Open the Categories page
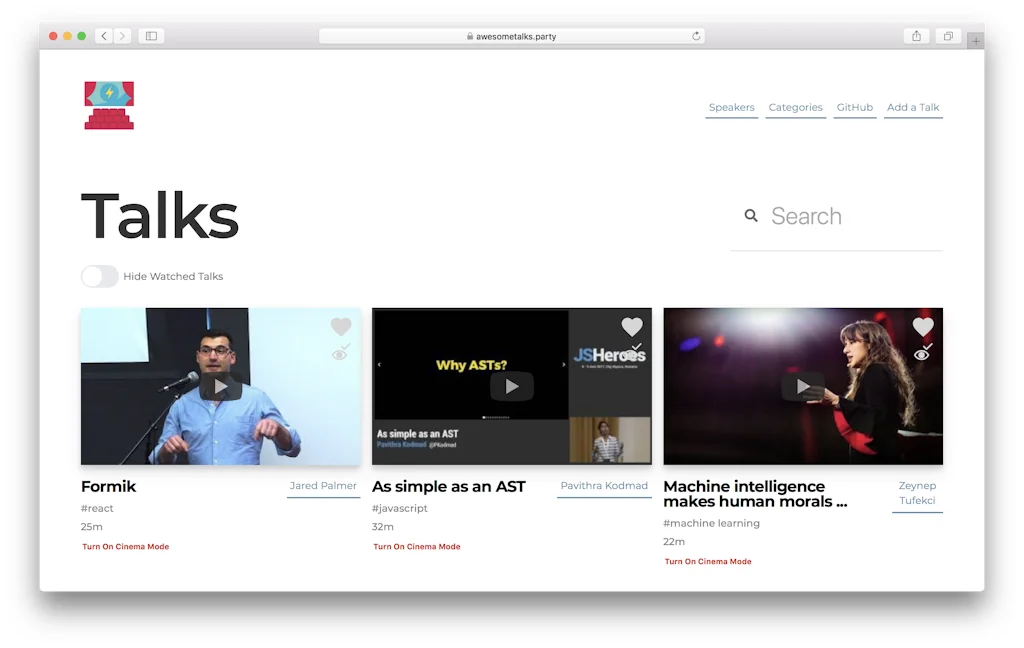 pos(795,107)
